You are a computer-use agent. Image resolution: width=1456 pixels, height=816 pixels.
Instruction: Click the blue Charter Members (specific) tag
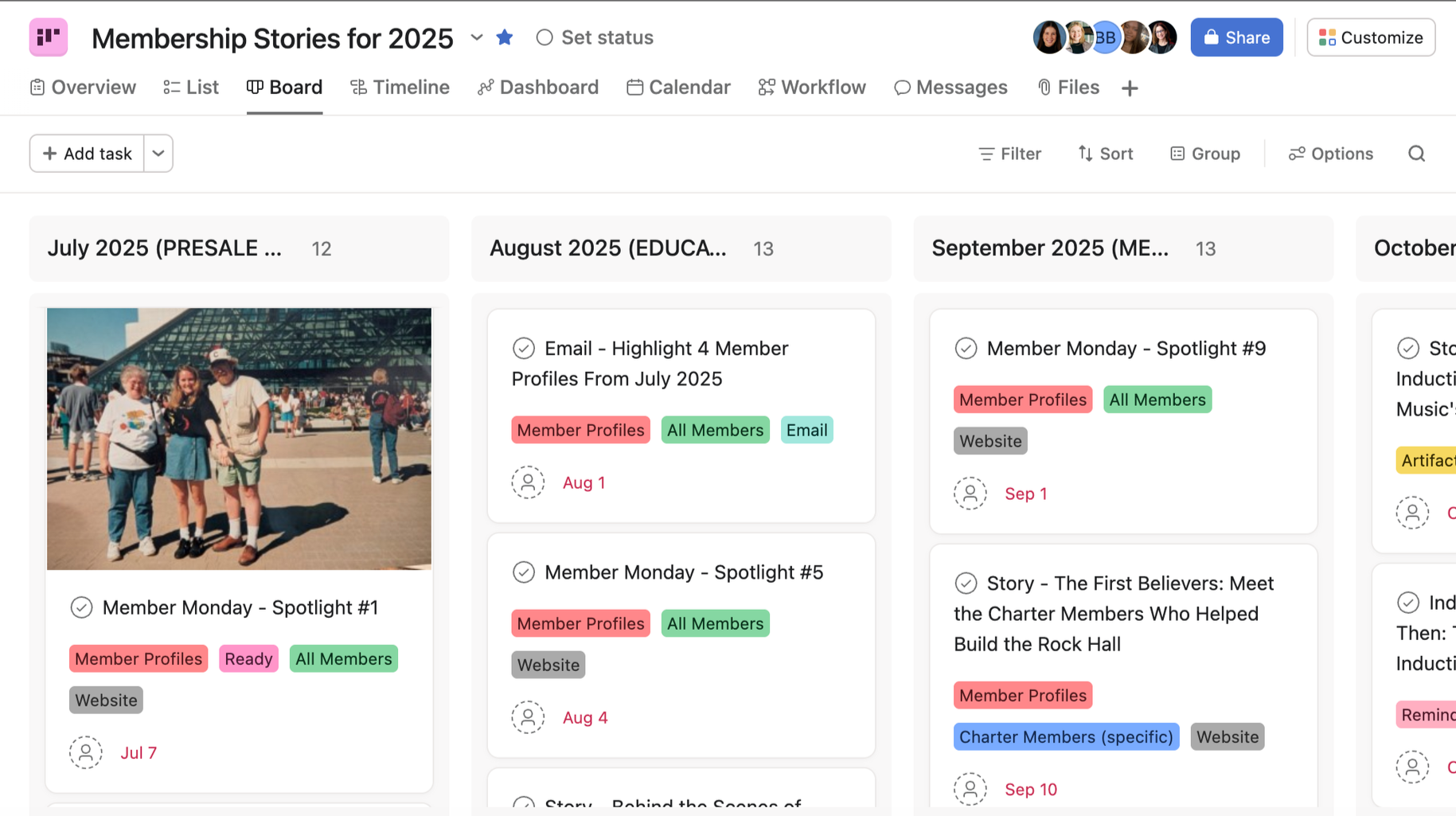click(x=1066, y=737)
